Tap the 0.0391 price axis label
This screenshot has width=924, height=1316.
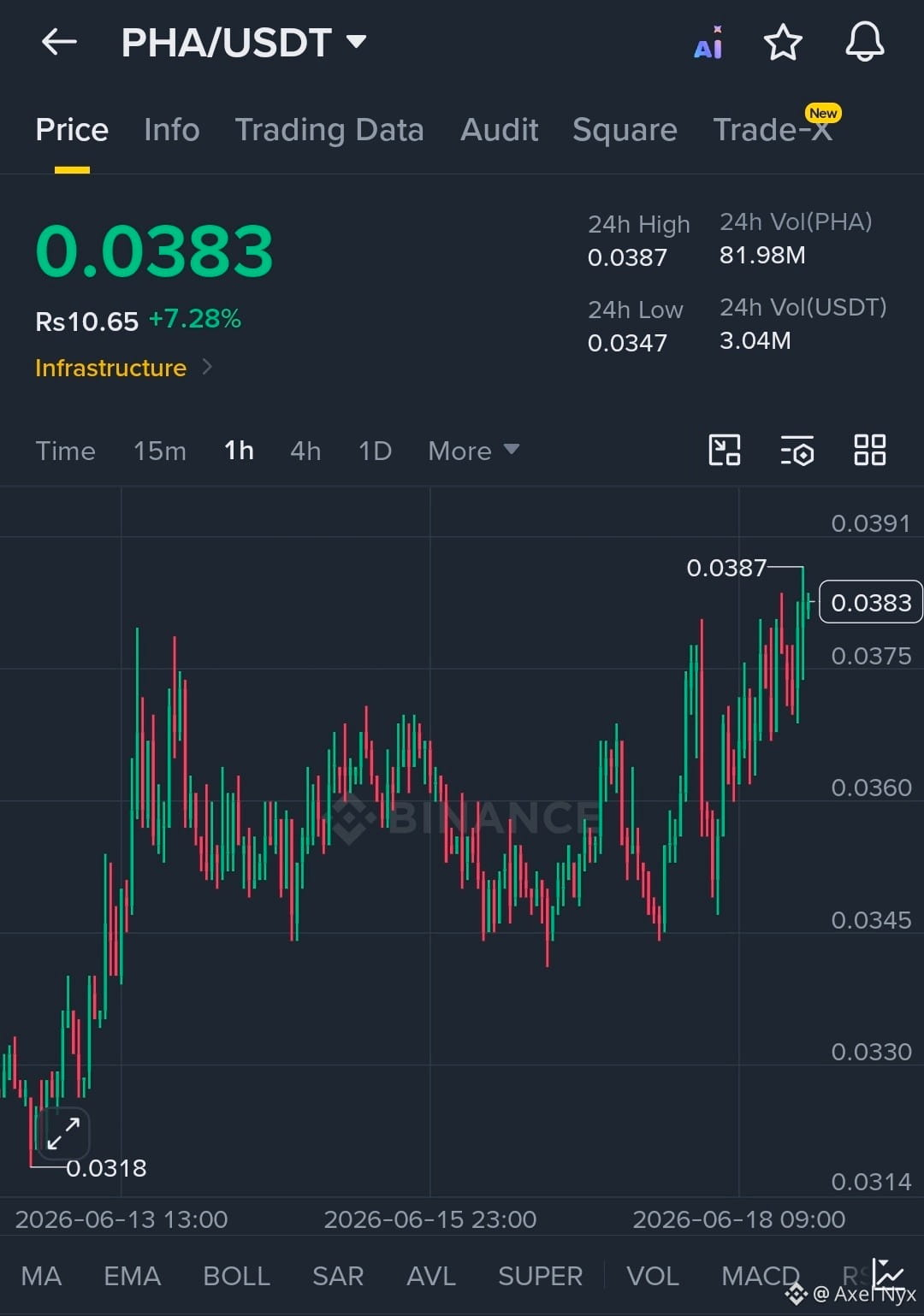871,523
